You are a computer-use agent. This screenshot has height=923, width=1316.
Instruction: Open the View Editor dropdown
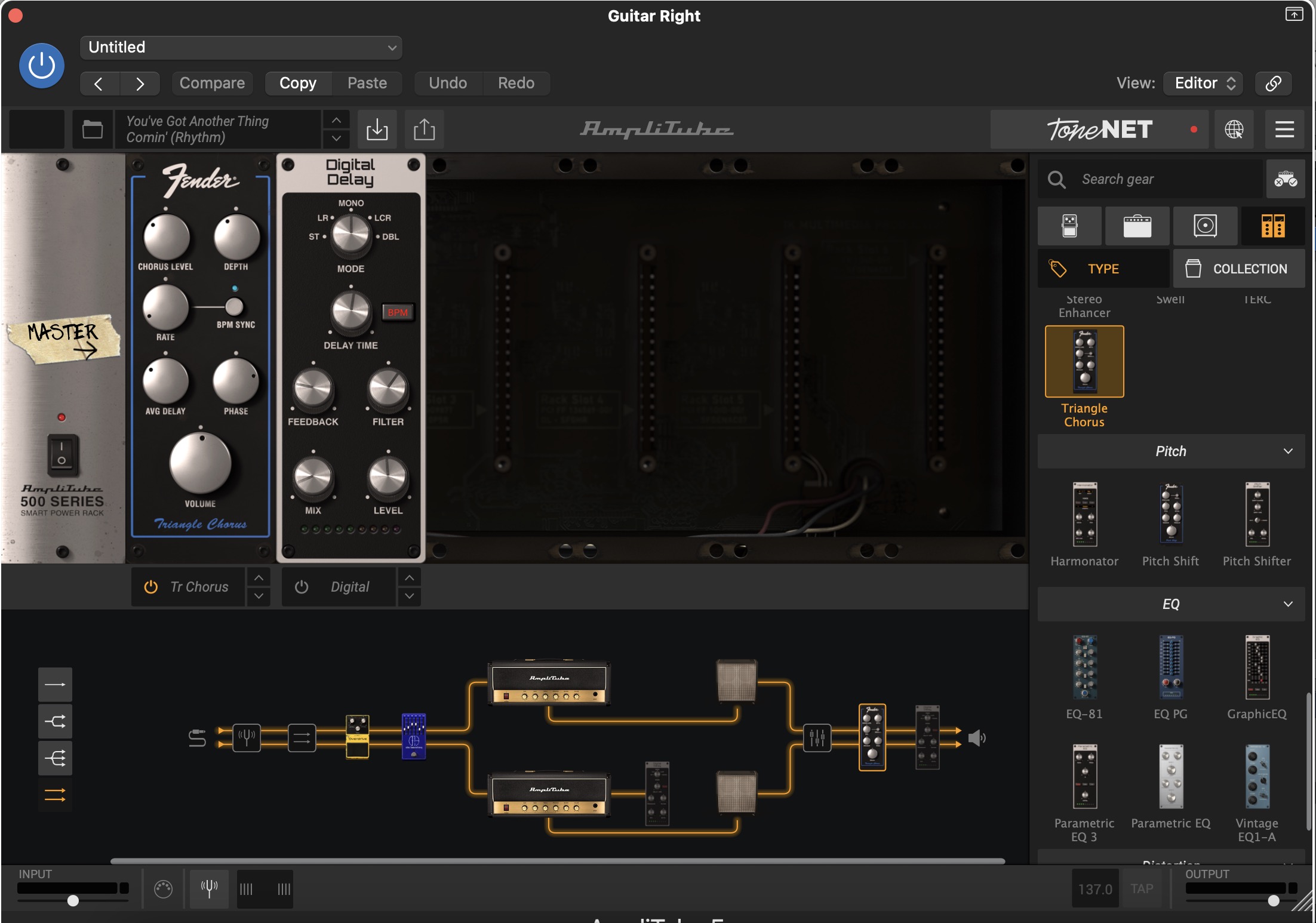coord(1203,83)
